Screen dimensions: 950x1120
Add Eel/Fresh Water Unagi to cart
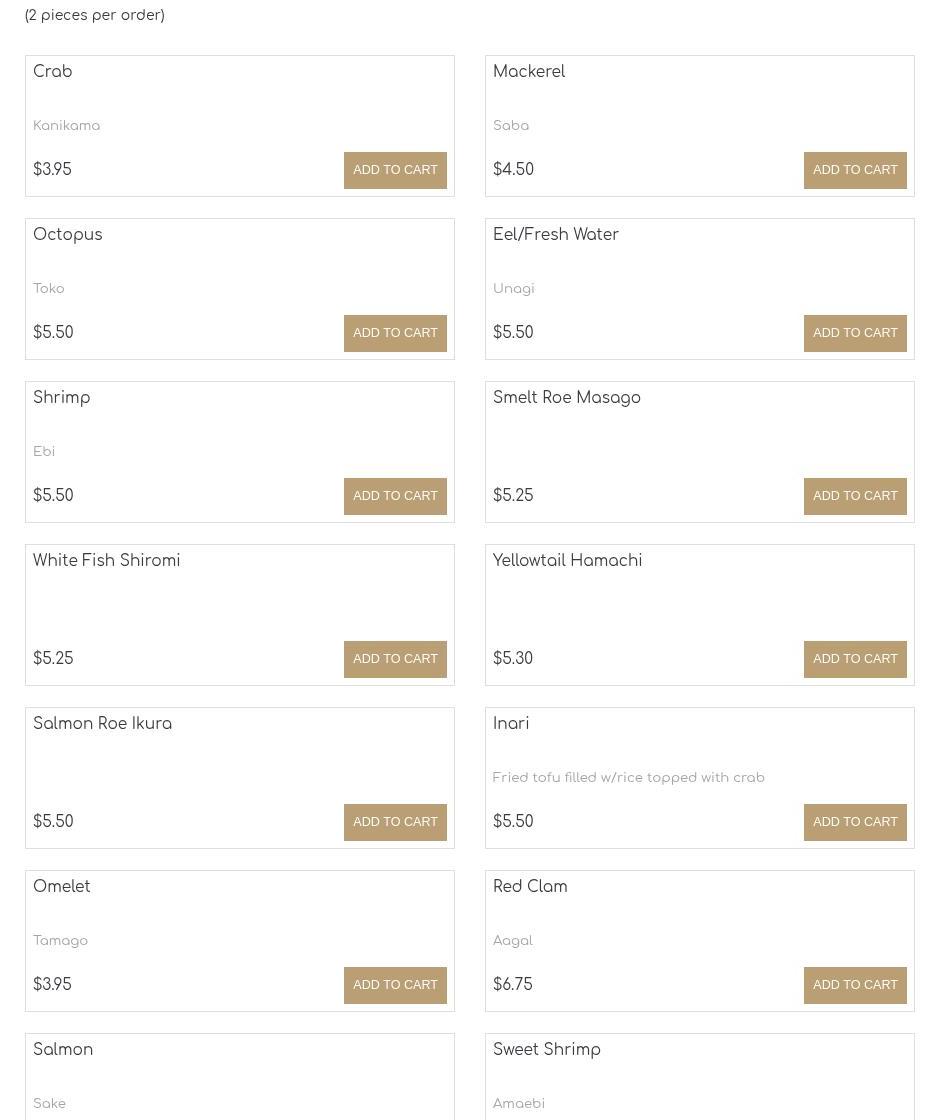point(855,333)
